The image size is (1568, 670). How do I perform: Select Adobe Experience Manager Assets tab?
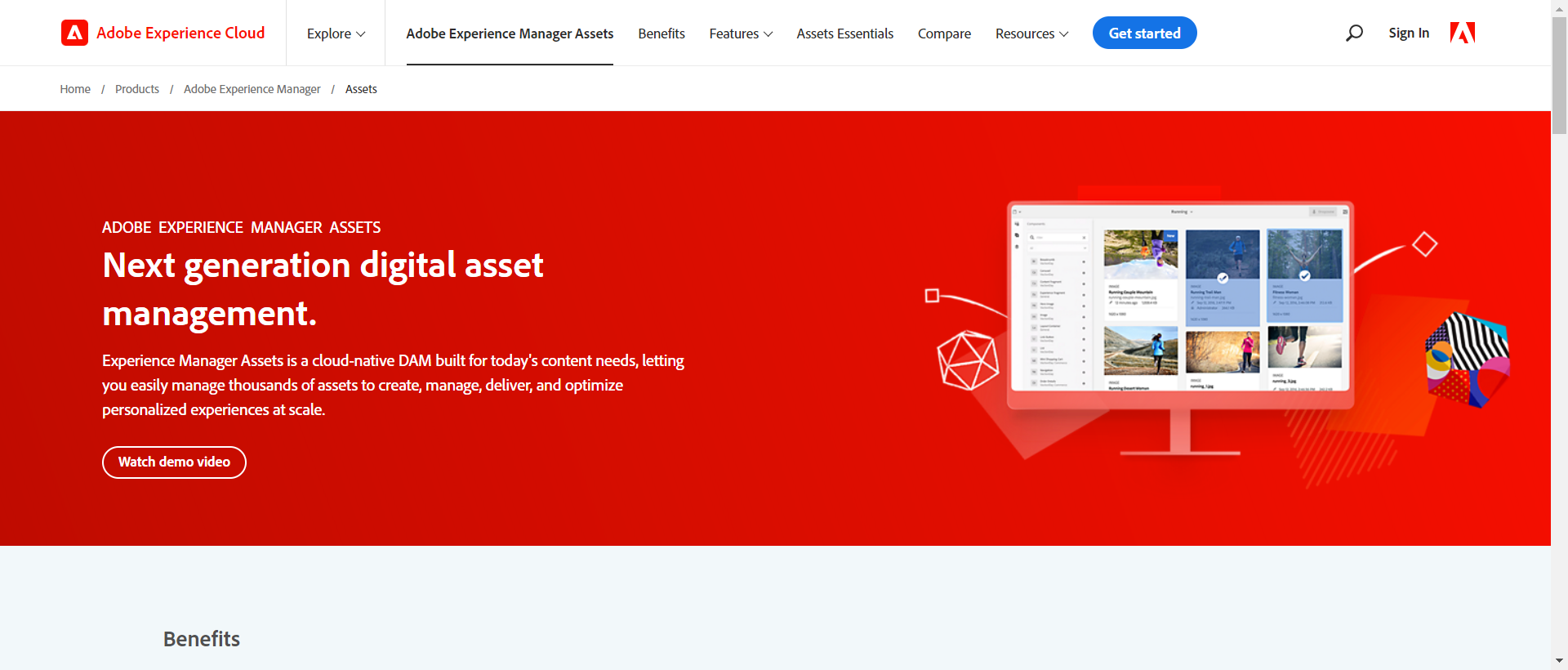point(510,33)
